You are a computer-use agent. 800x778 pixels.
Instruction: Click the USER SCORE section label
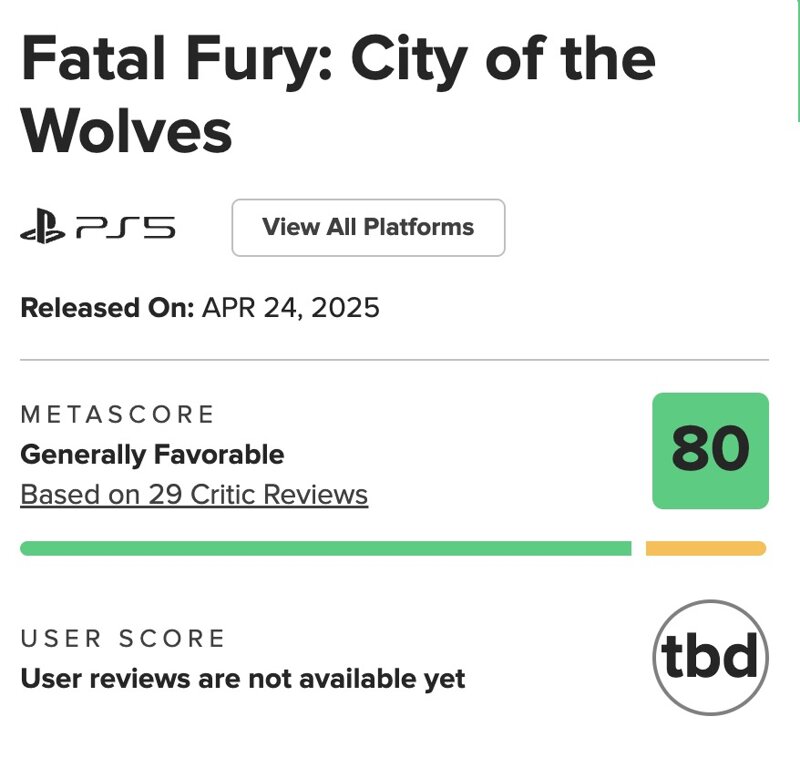pyautogui.click(x=122, y=639)
